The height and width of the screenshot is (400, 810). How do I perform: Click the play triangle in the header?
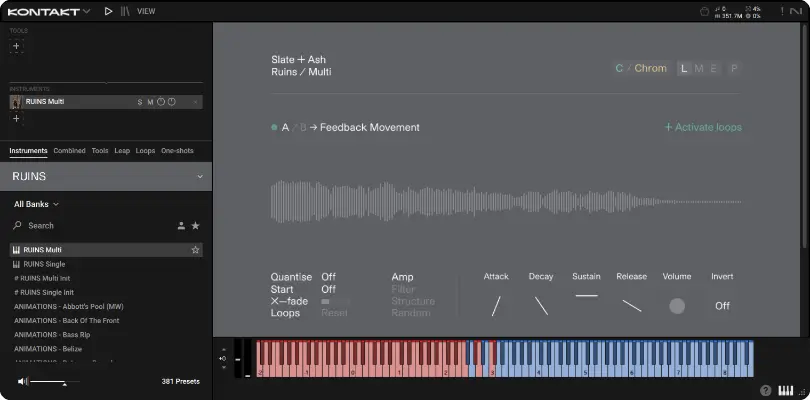108,11
